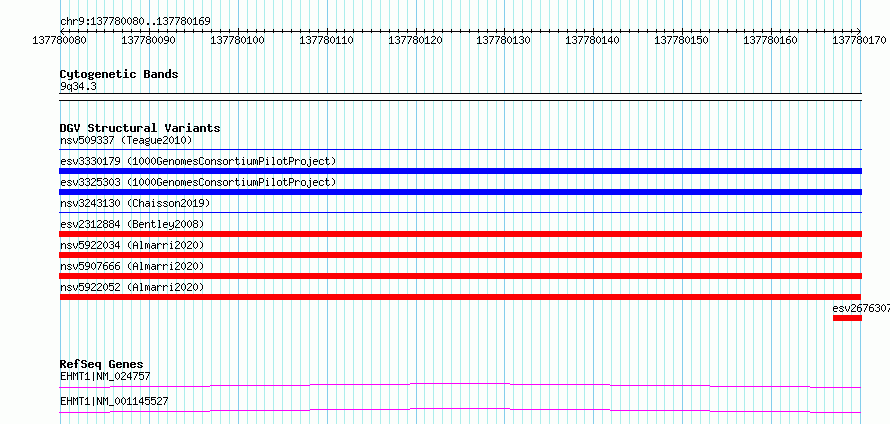Select the DGV Structural Variants track title
890x424 pixels.
click(x=140, y=128)
